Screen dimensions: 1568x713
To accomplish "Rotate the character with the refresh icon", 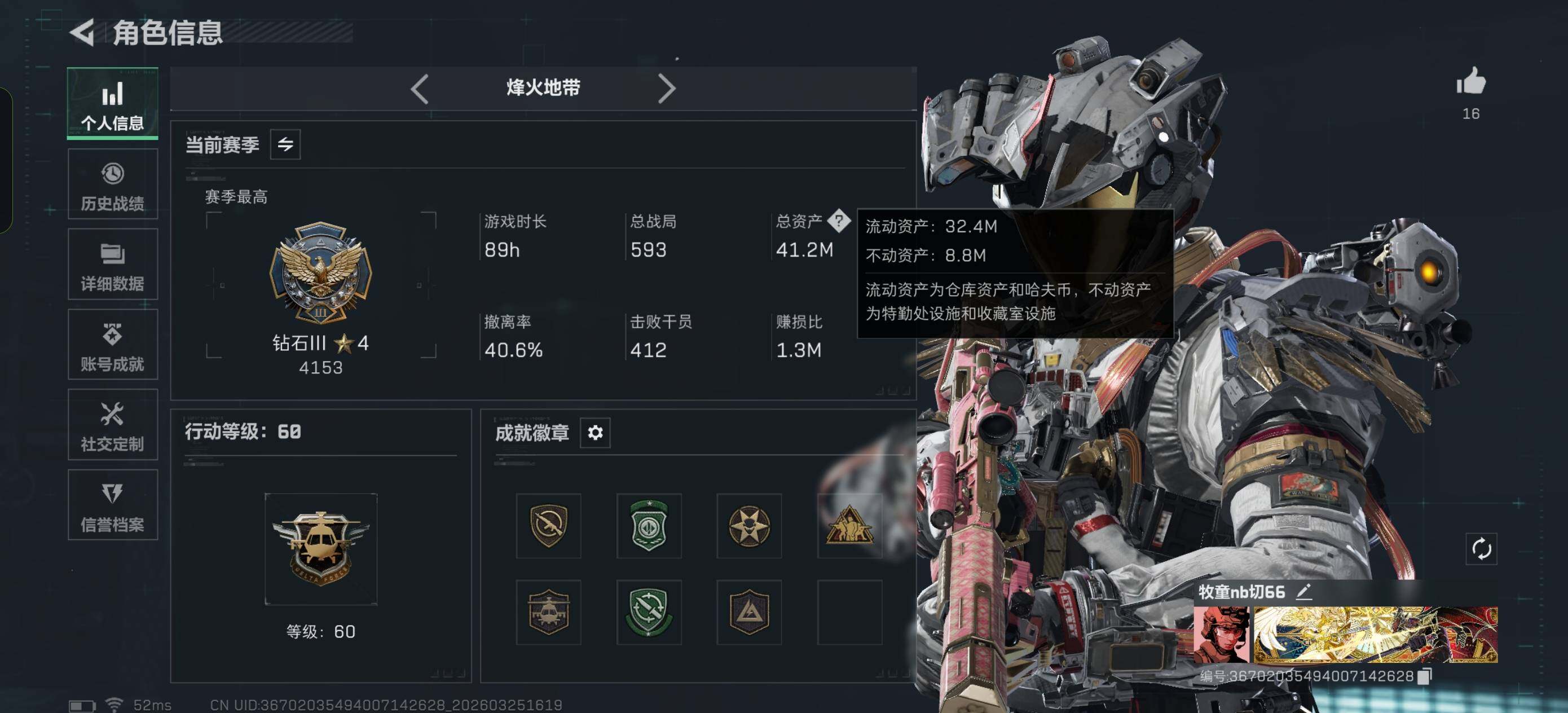I will (1481, 549).
